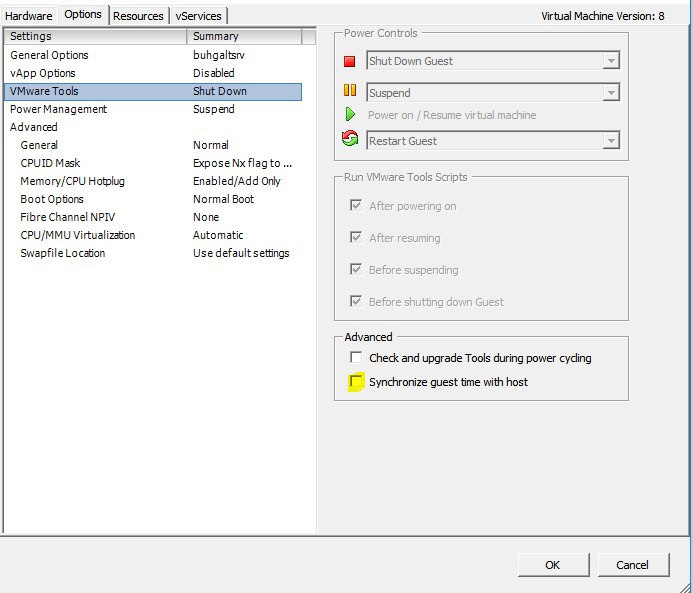Go to the vServices tab
The image size is (693, 593).
[x=198, y=16]
